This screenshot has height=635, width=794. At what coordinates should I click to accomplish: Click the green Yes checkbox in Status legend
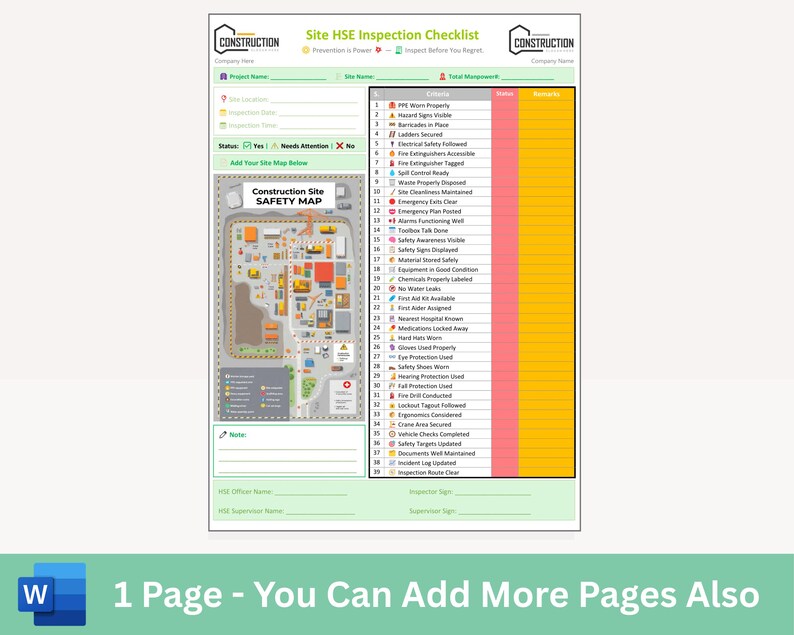point(247,146)
